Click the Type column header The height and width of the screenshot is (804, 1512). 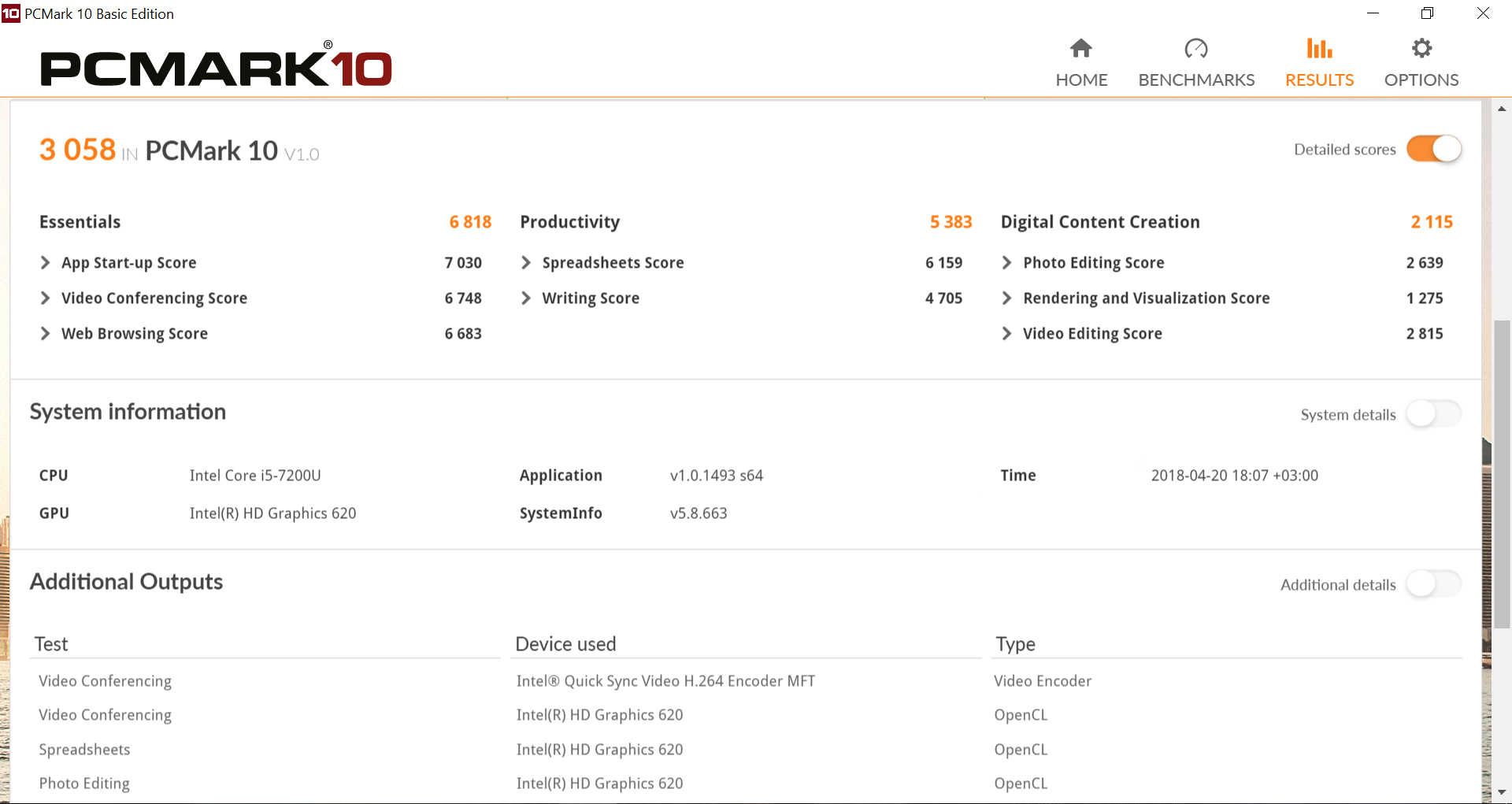(1016, 644)
